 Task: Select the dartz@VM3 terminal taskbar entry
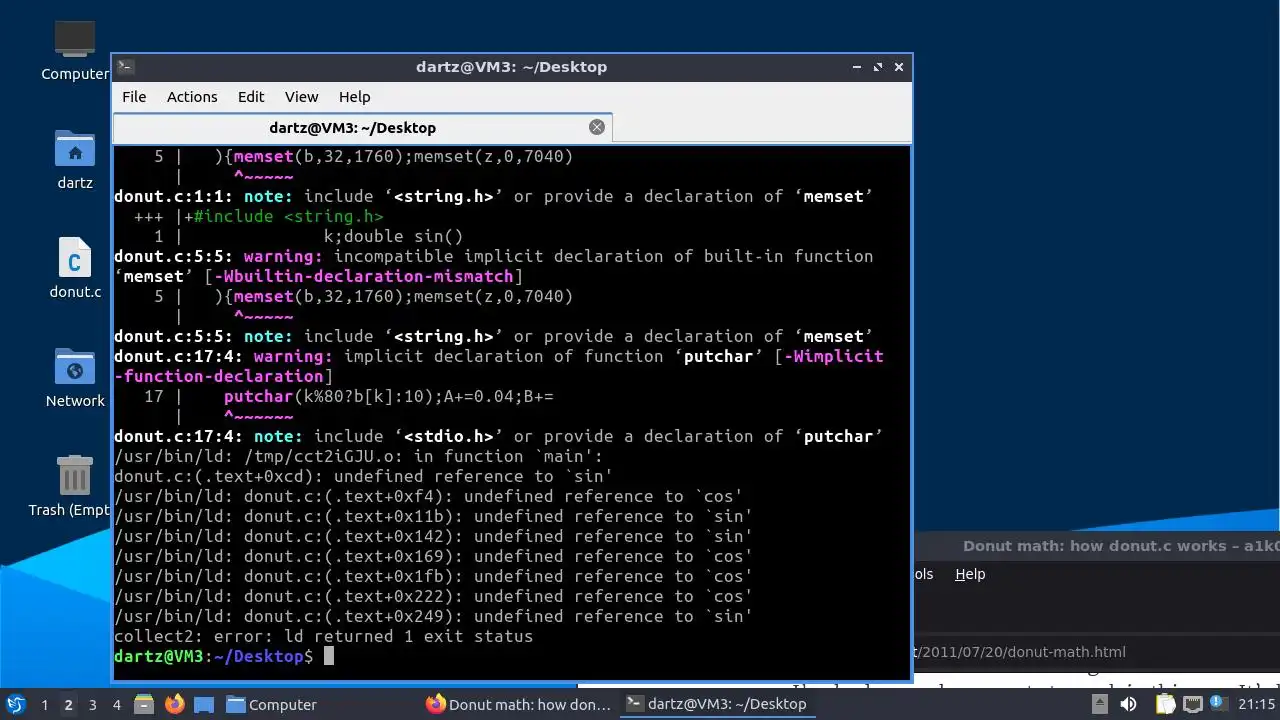(717, 704)
